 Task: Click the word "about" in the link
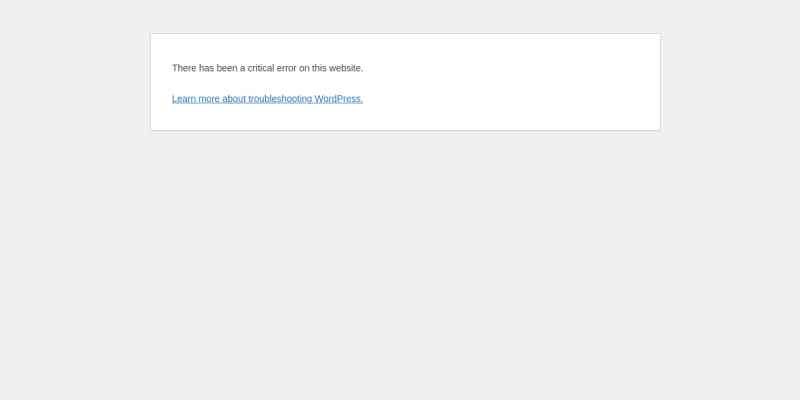(x=234, y=99)
